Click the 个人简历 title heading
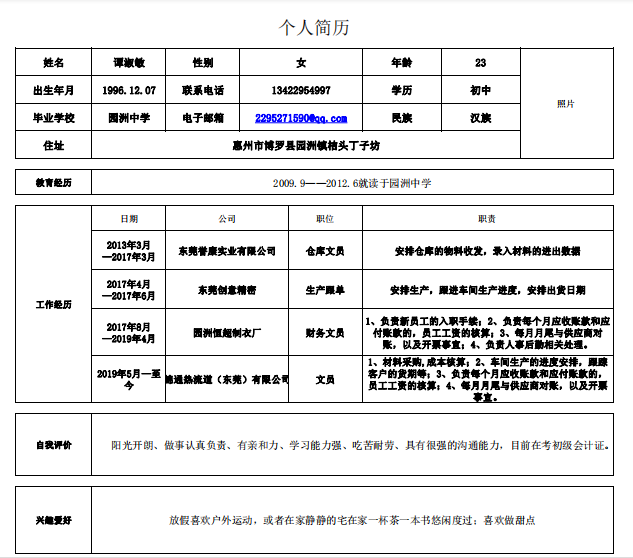The height and width of the screenshot is (558, 633). [314, 27]
